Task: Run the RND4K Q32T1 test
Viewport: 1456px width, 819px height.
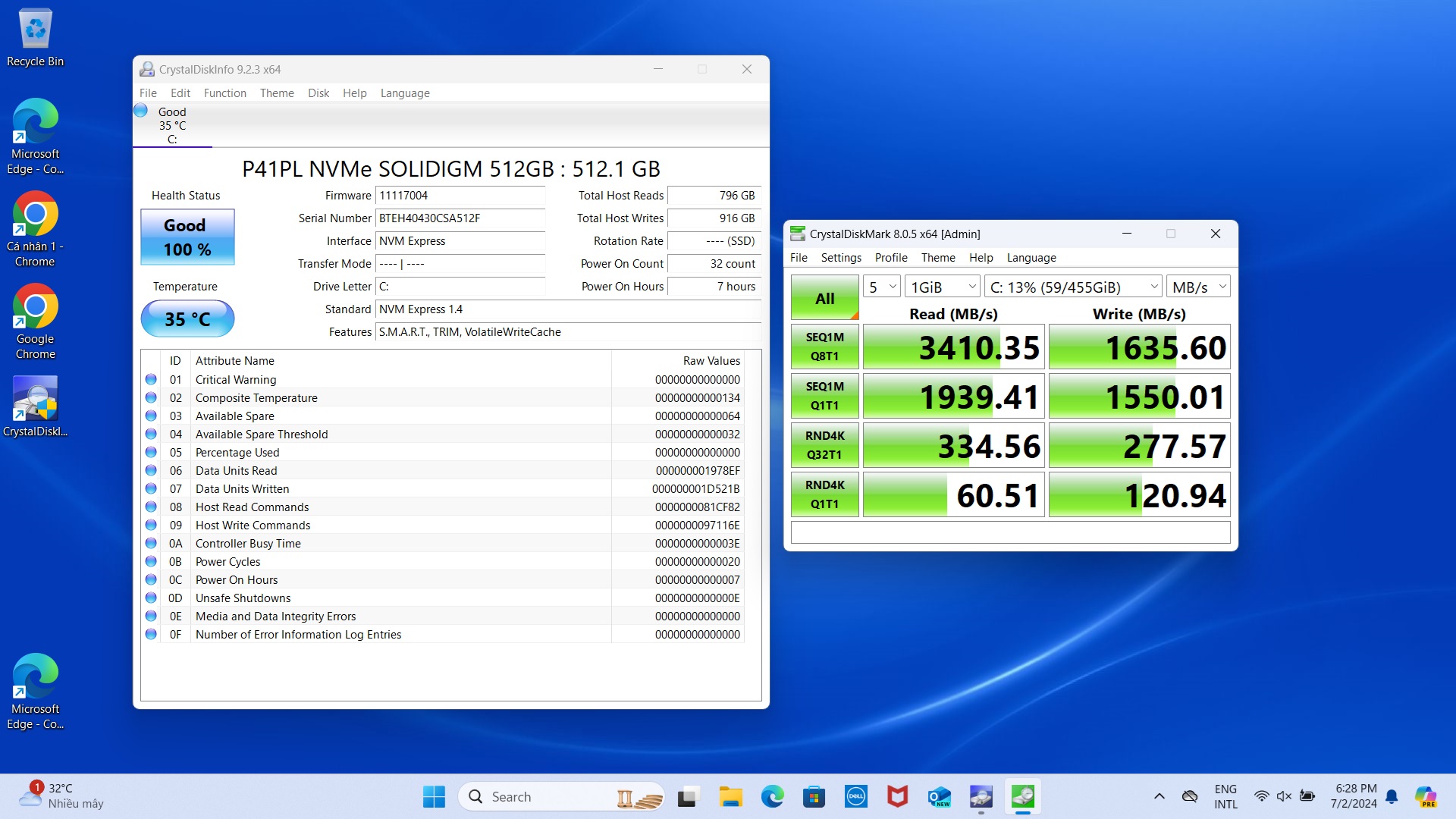Action: [x=825, y=445]
